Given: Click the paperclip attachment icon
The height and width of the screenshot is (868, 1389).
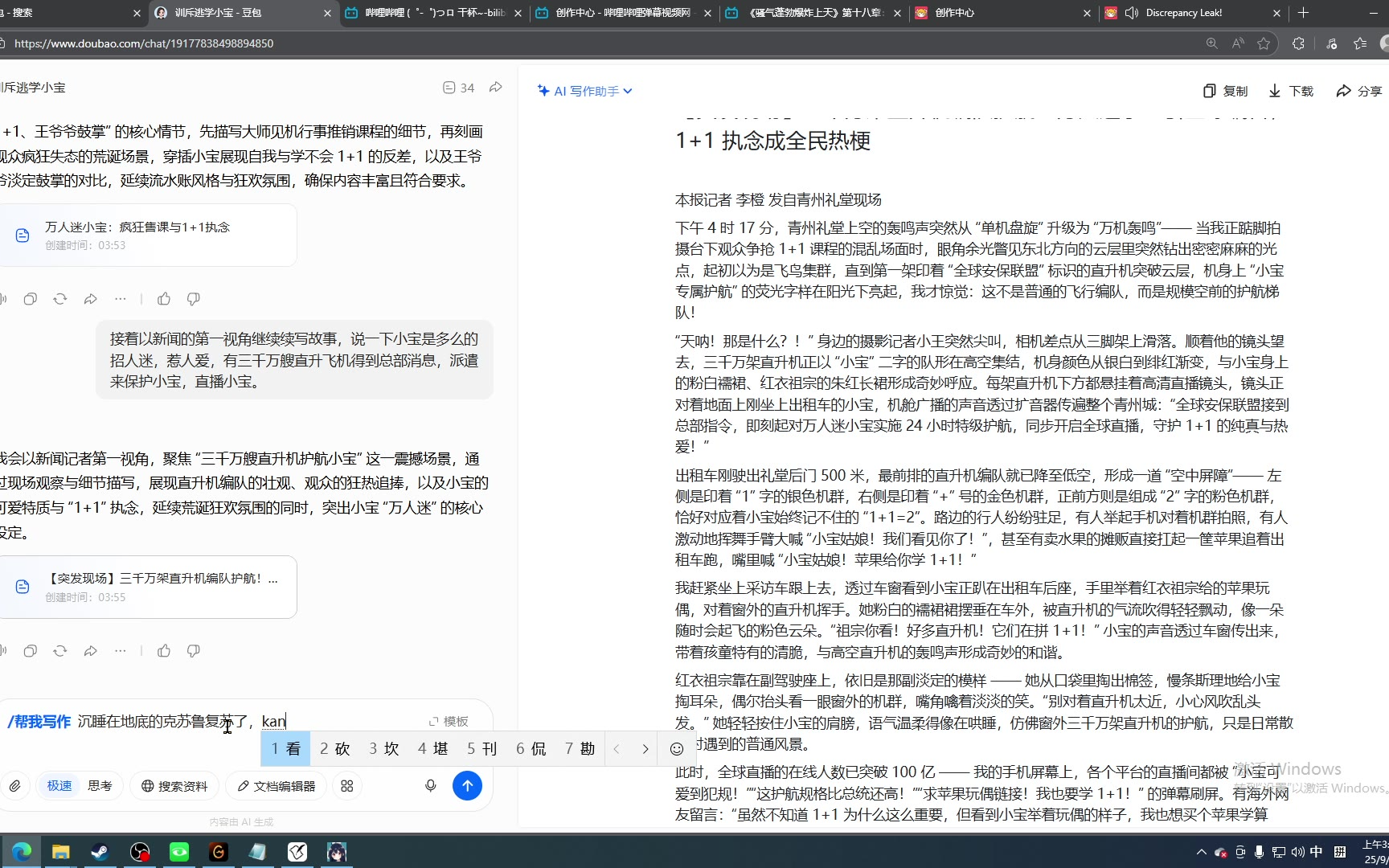Looking at the screenshot, I should click(14, 786).
